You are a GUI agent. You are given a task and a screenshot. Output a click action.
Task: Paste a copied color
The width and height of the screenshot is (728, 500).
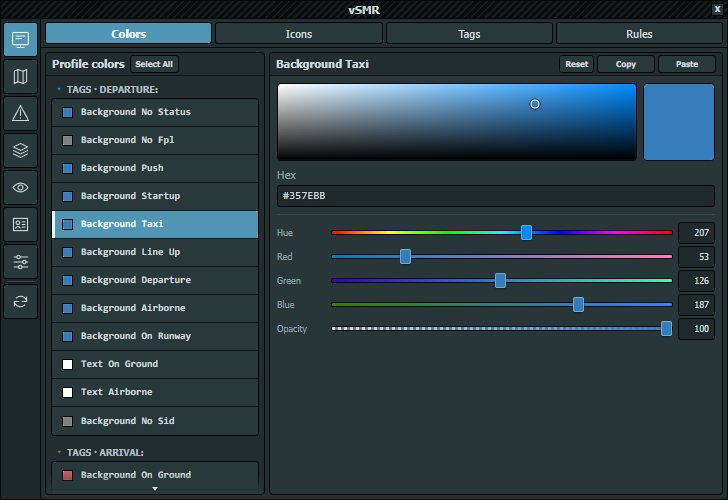tap(687, 64)
